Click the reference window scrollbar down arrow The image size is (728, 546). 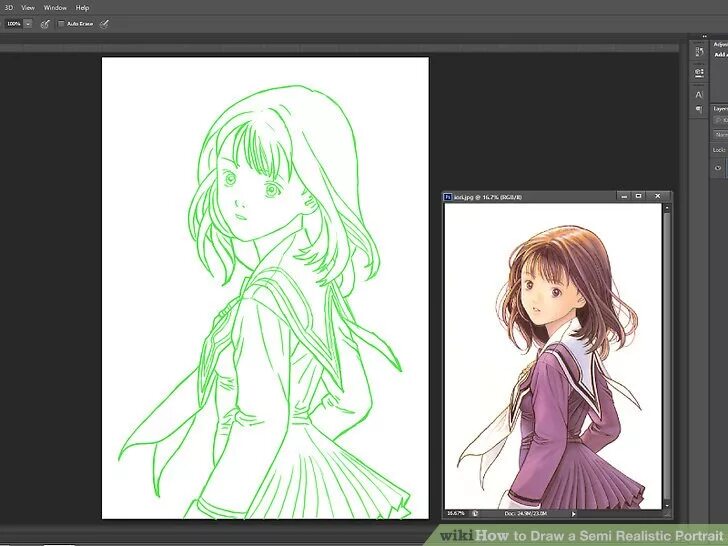(x=667, y=506)
